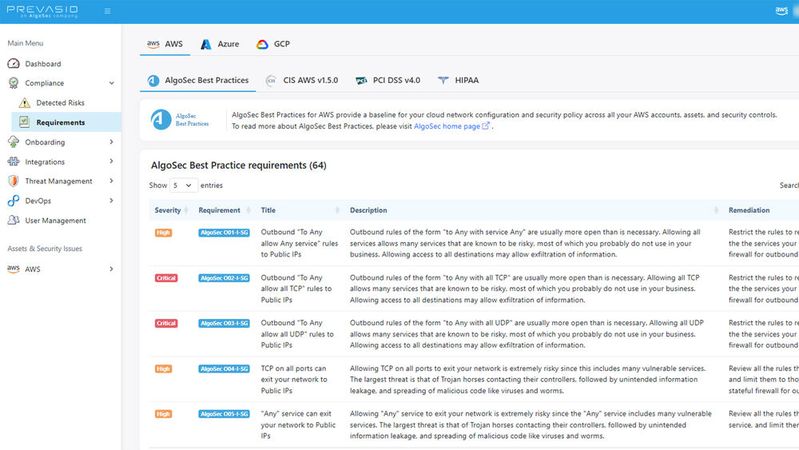Click the Remediation column header
799x450 pixels.
(749, 210)
